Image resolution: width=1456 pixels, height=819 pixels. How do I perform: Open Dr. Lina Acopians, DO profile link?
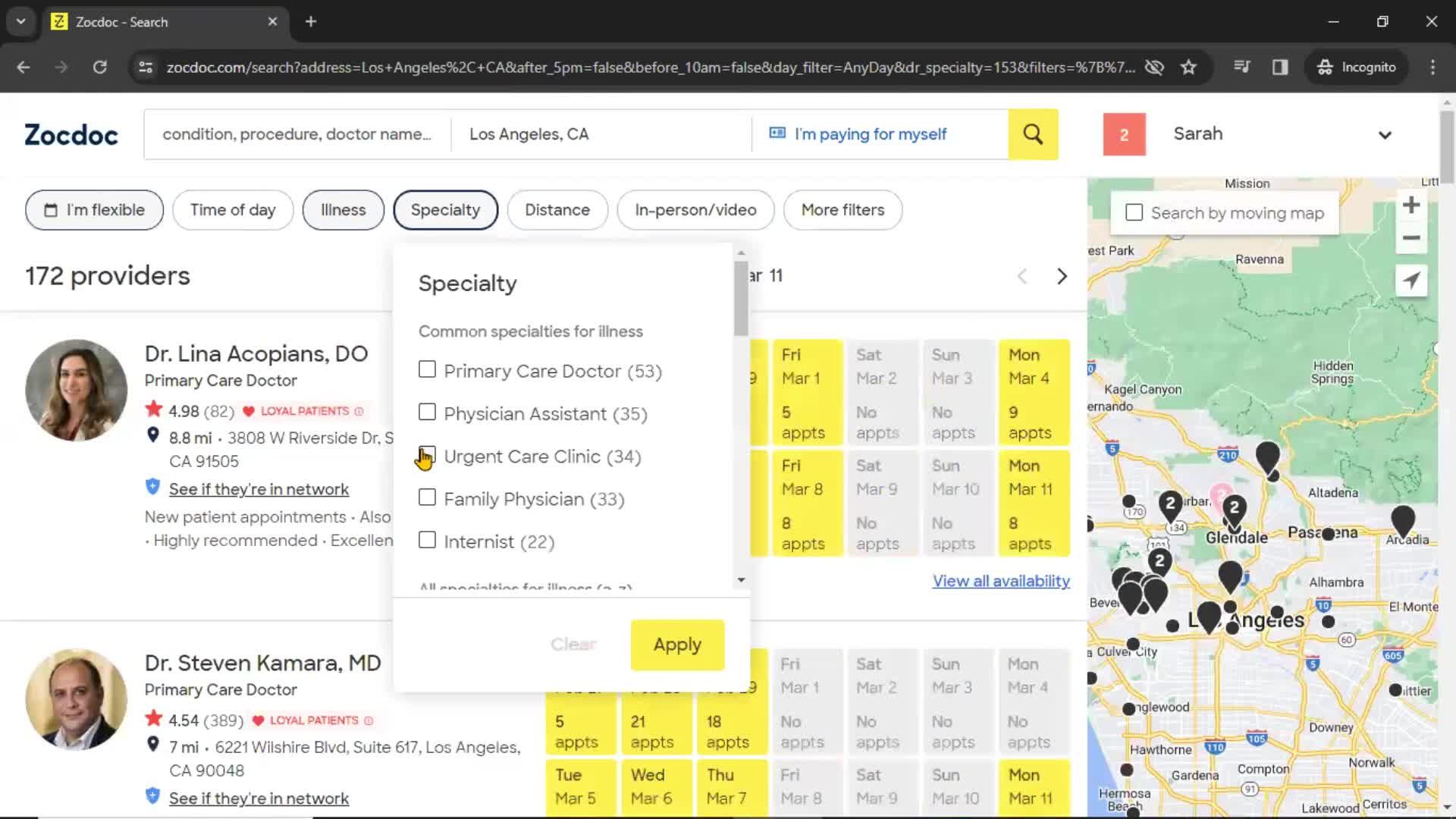click(256, 353)
